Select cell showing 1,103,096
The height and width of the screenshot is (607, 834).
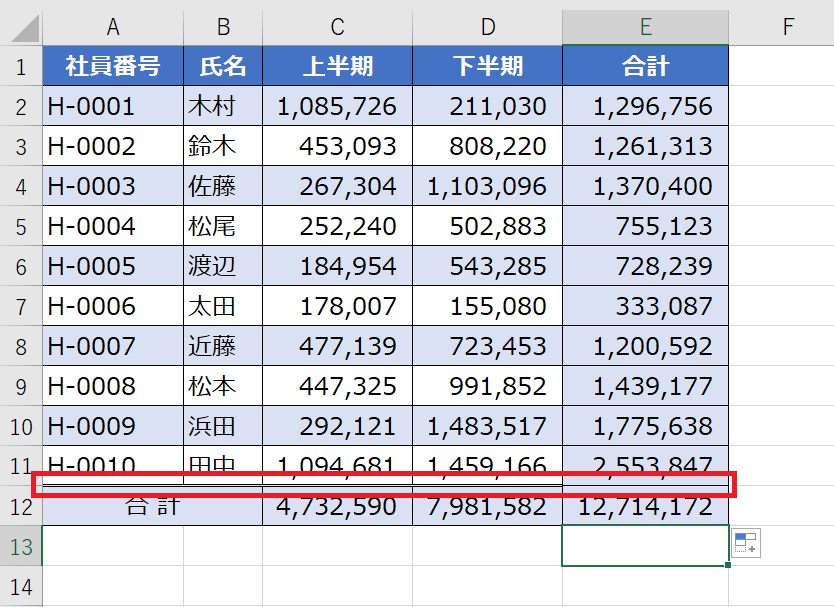pos(487,186)
